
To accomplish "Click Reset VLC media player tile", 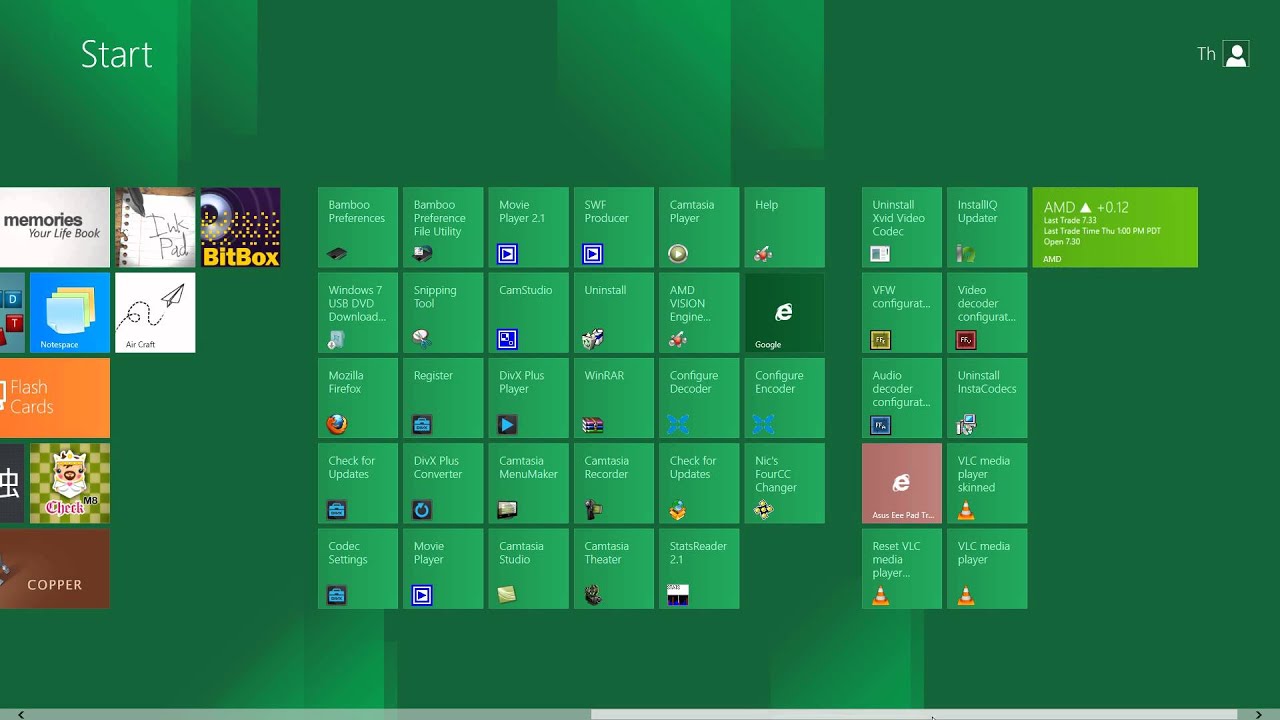I will (902, 568).
